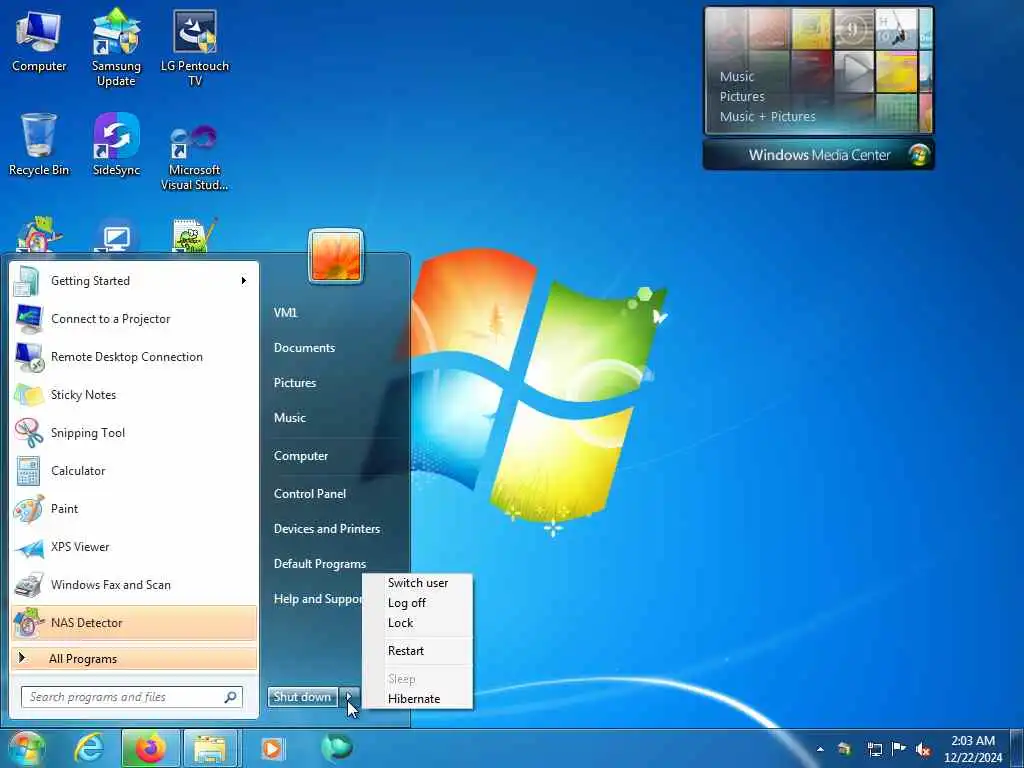This screenshot has width=1024, height=768.
Task: Click the Paint palette icon
Action: pos(29,509)
